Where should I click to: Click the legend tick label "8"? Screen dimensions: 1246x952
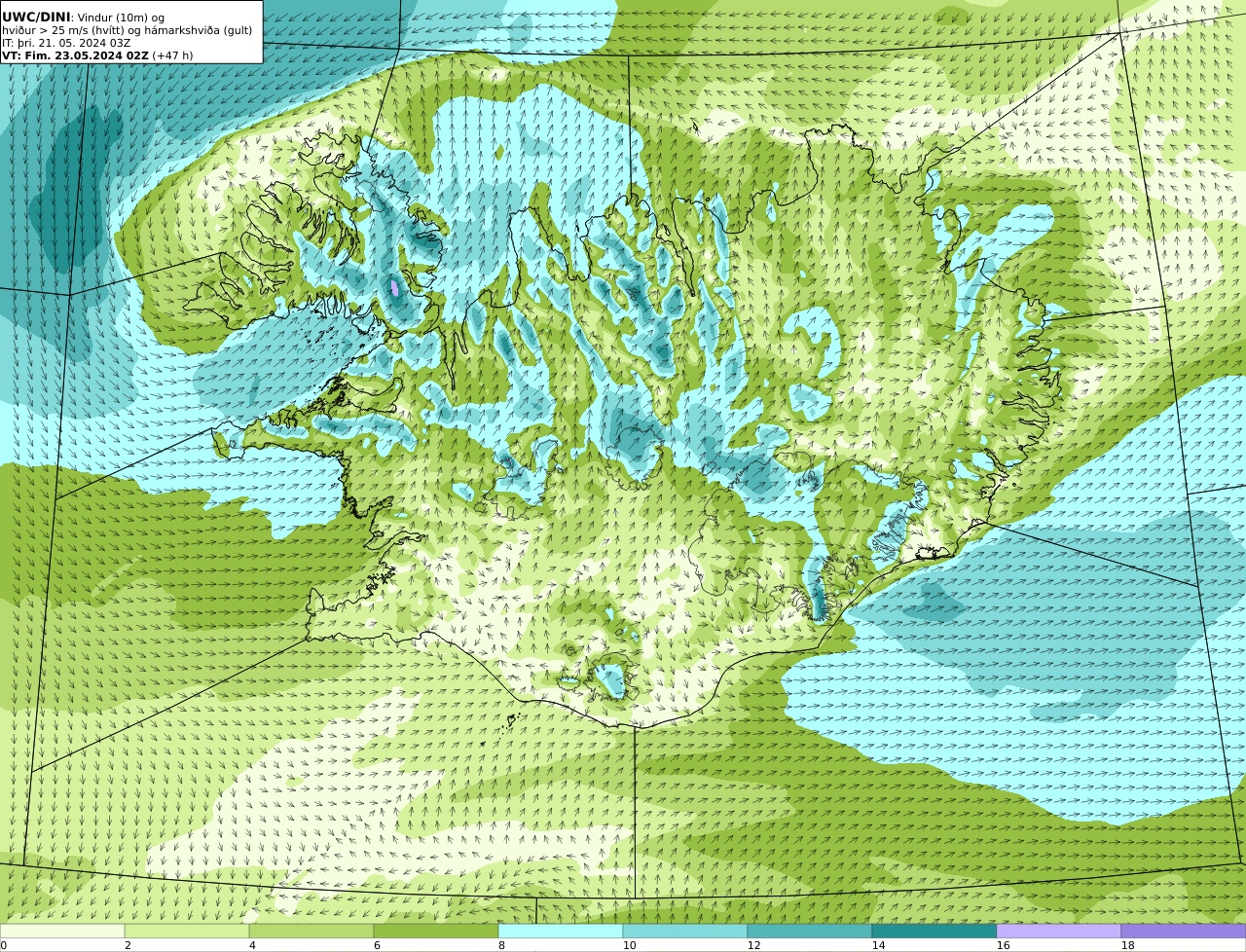click(x=501, y=945)
